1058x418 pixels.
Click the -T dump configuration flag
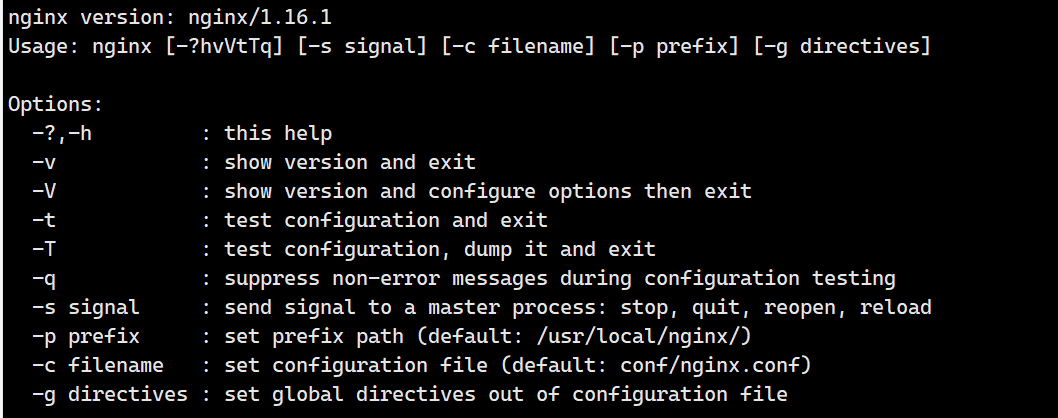pyautogui.click(x=43, y=250)
